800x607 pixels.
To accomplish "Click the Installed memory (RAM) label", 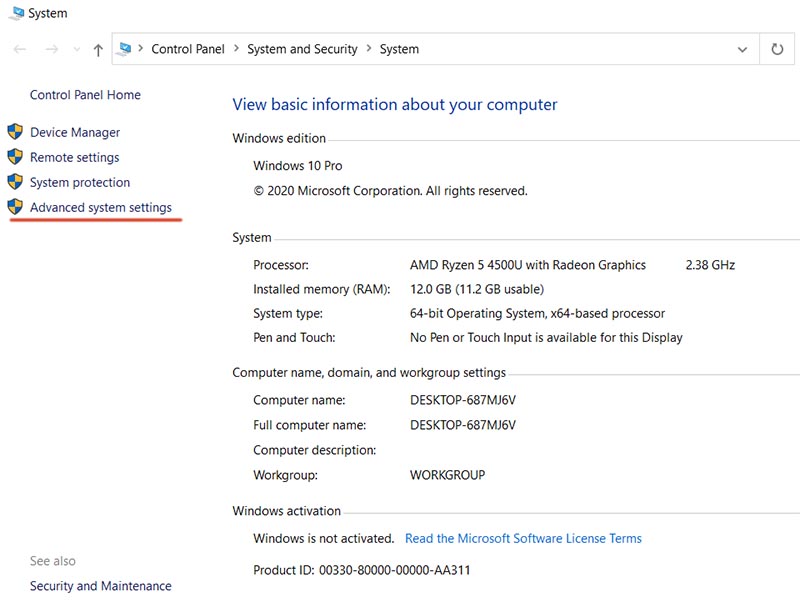I will [321, 289].
